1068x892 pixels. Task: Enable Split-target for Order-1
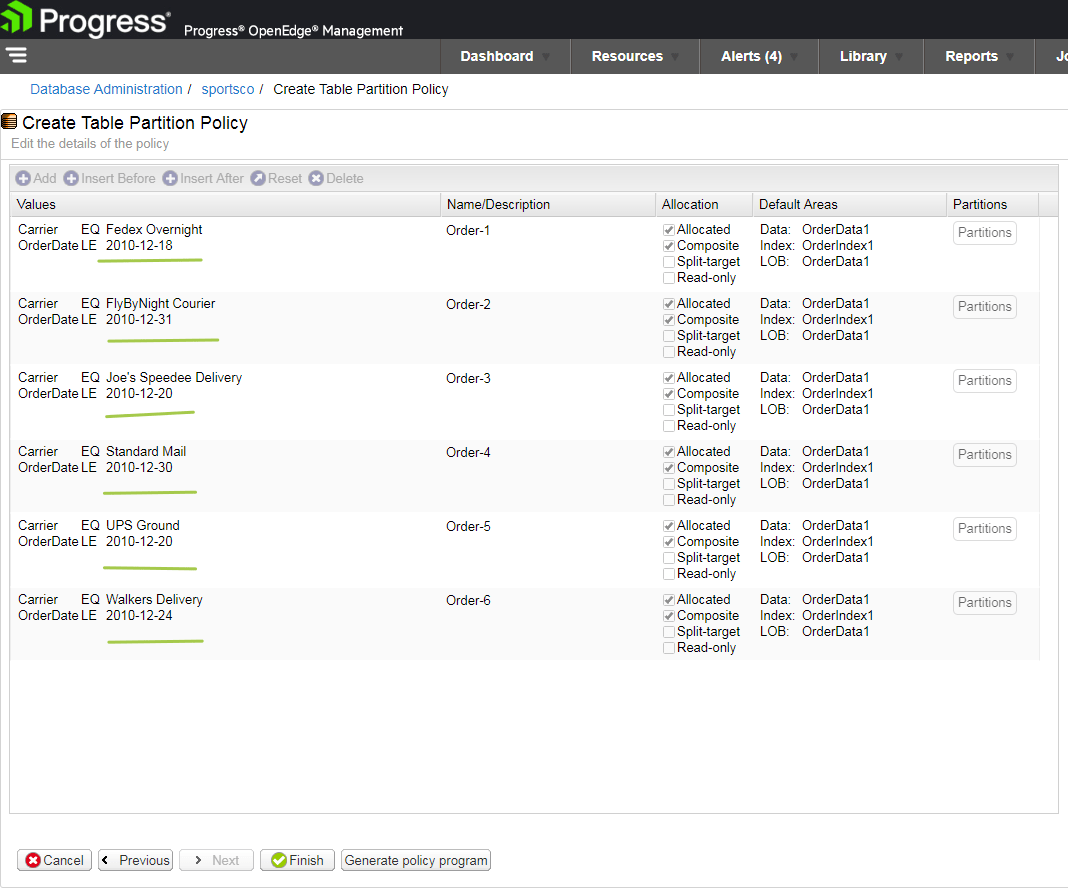point(669,262)
